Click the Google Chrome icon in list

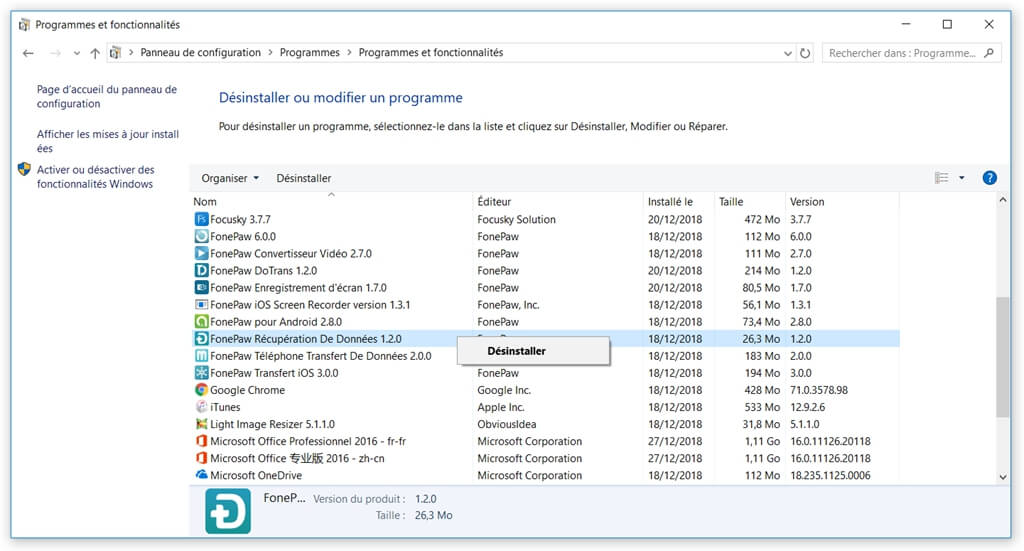click(x=201, y=390)
